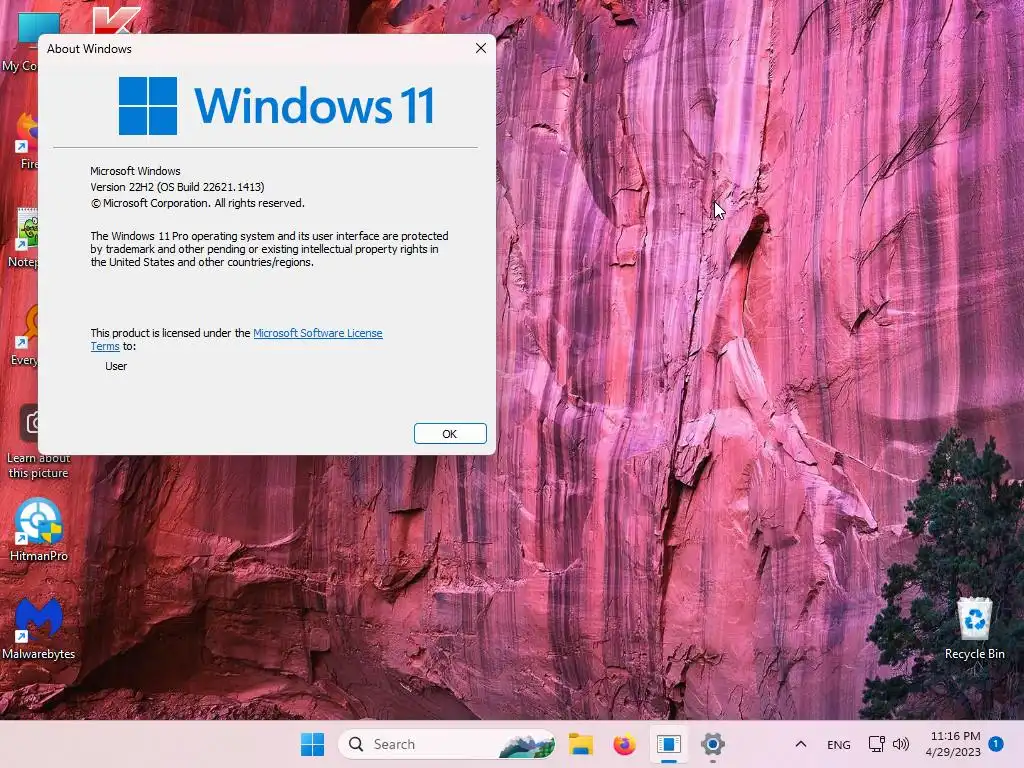Expand the hidden system tray icons chevron
1024x768 pixels.
click(x=801, y=744)
